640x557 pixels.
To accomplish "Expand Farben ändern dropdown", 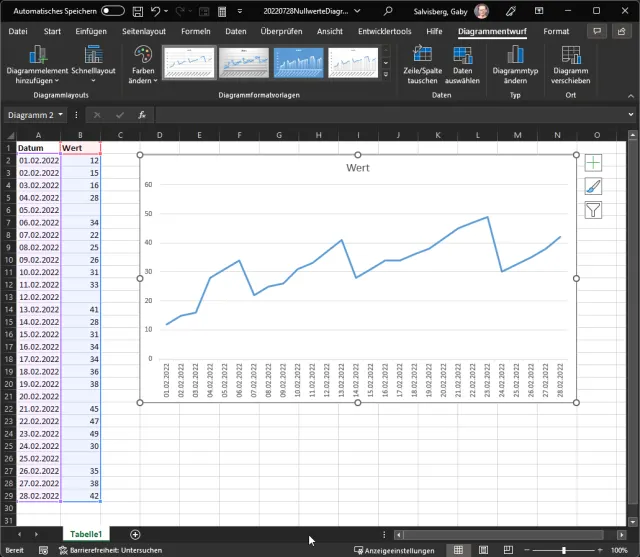I will 142,62.
